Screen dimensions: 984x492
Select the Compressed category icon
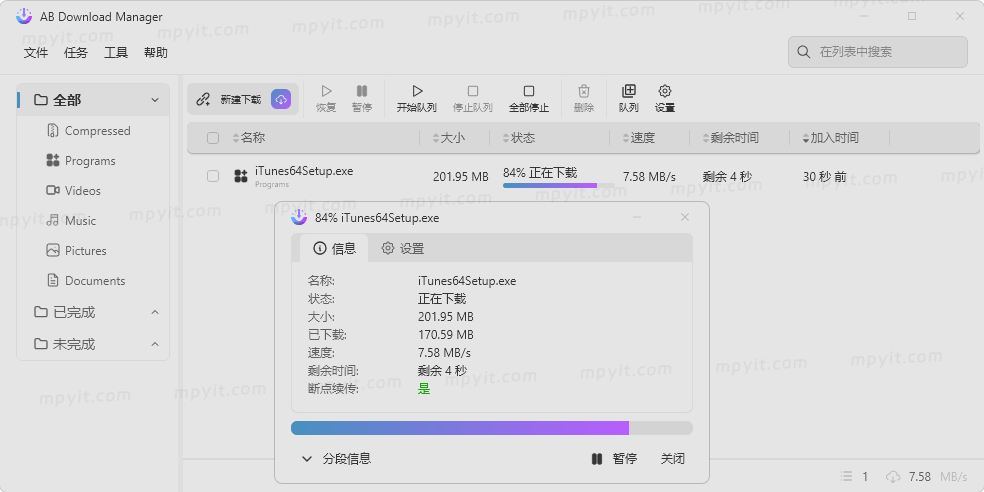pyautogui.click(x=53, y=131)
